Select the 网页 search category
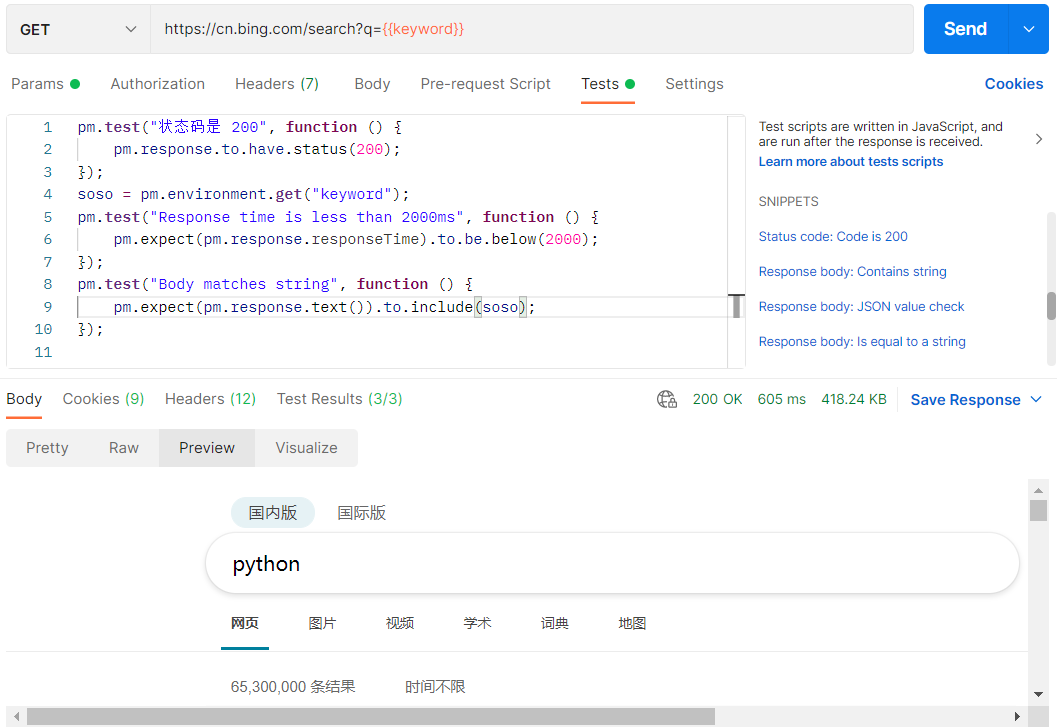 pos(245,624)
